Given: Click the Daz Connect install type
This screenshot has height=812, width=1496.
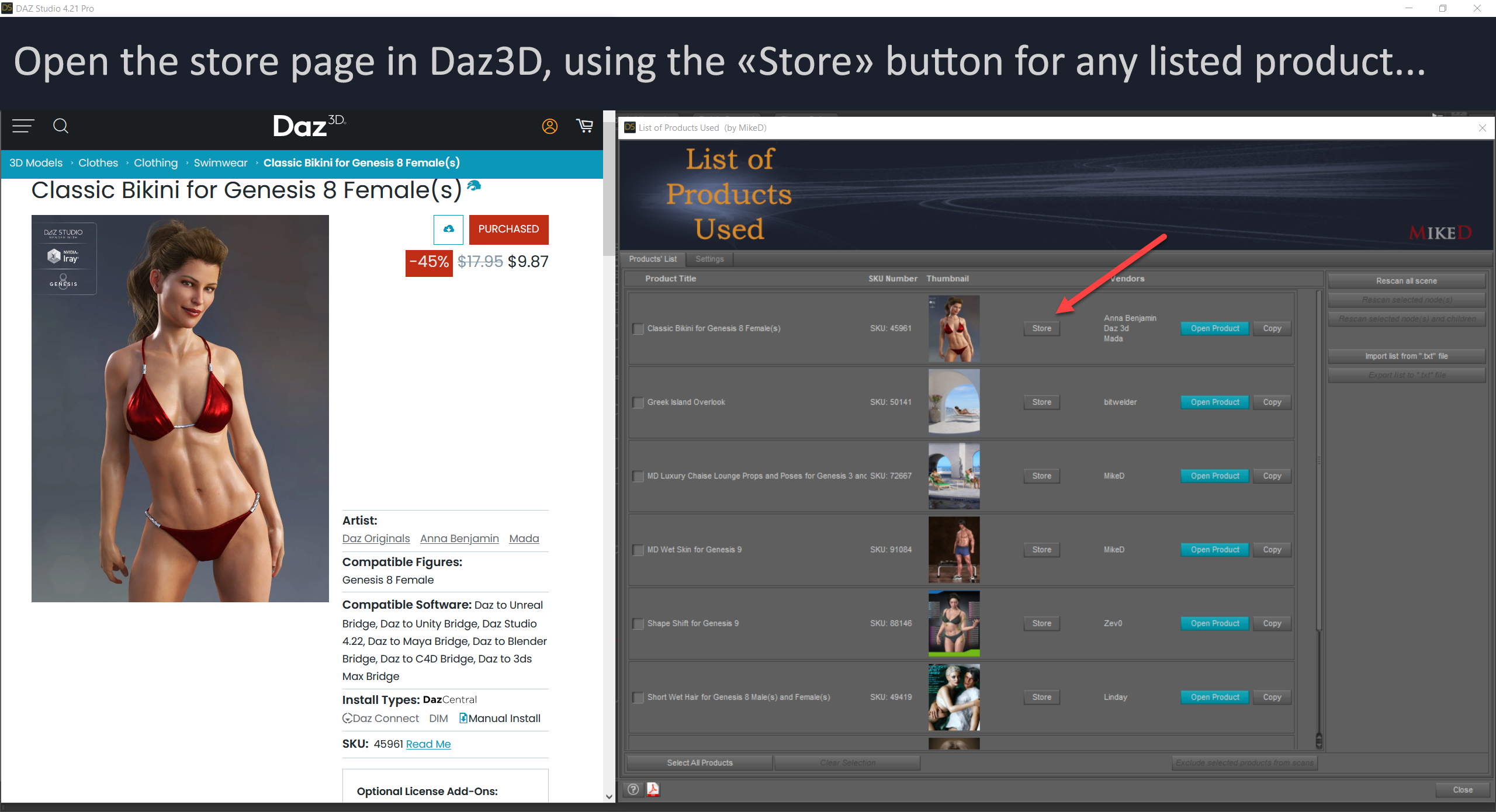Looking at the screenshot, I should click(381, 719).
